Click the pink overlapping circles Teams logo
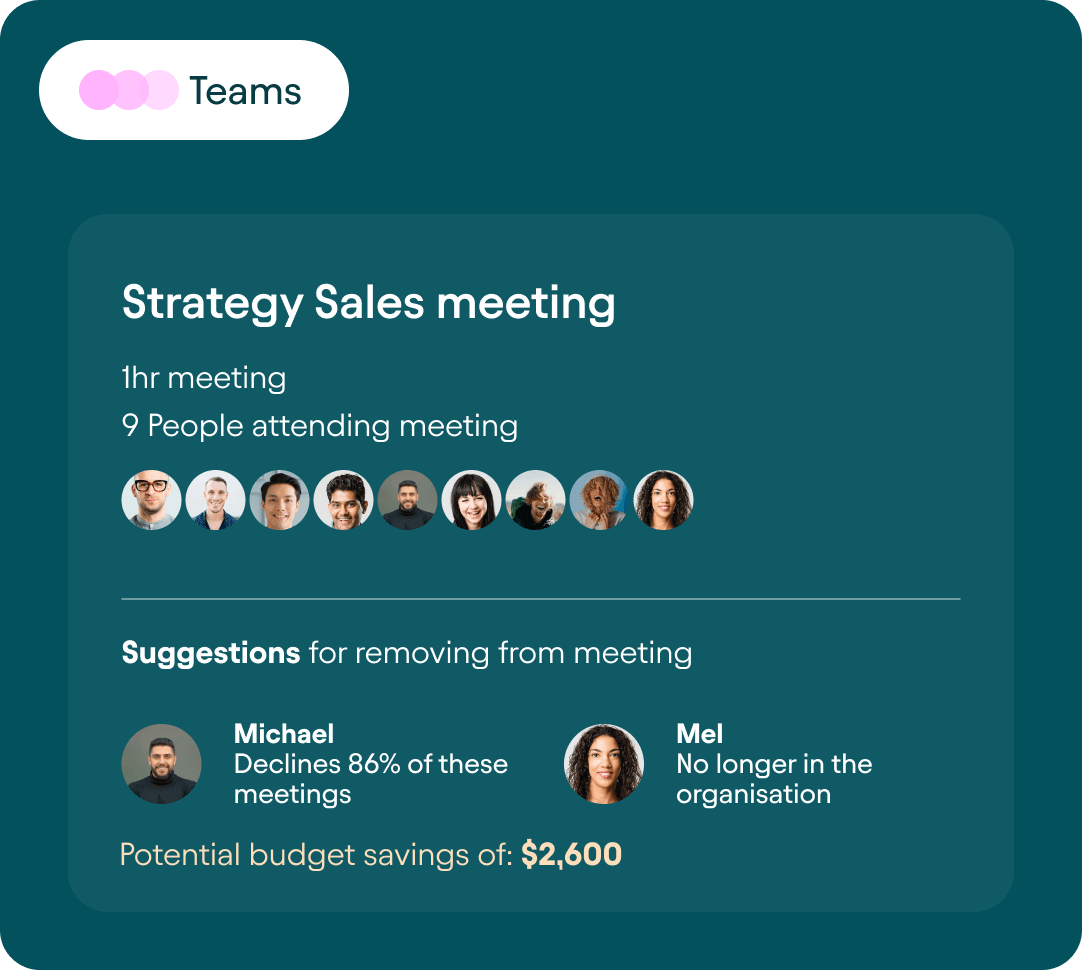Screen dimensions: 1082x970 (x=129, y=90)
